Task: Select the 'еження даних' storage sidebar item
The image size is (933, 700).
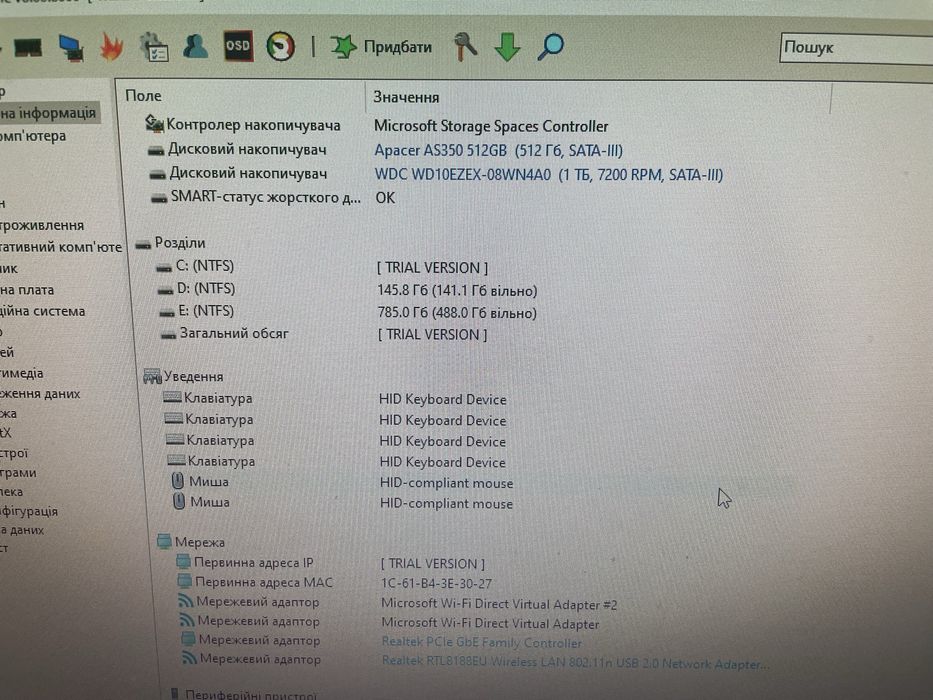Action: tap(40, 393)
